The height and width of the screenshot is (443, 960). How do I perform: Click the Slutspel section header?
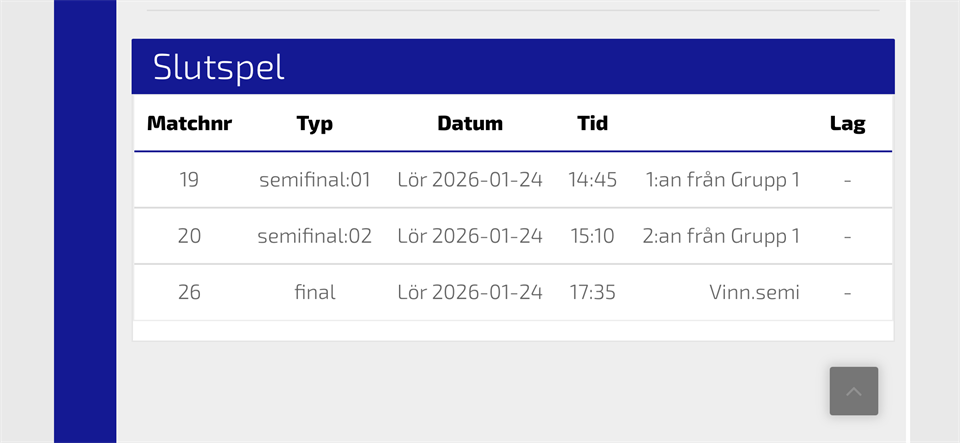click(219, 67)
